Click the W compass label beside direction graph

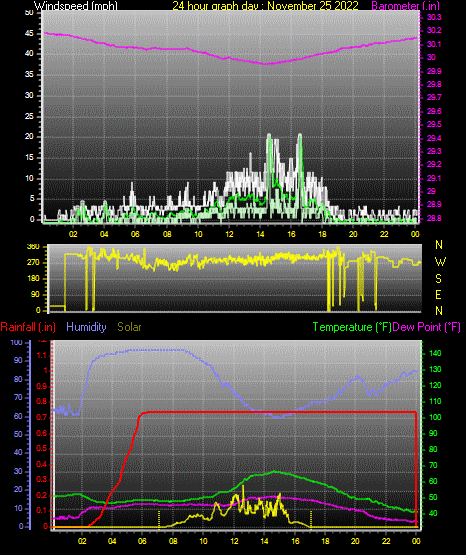tap(440, 262)
